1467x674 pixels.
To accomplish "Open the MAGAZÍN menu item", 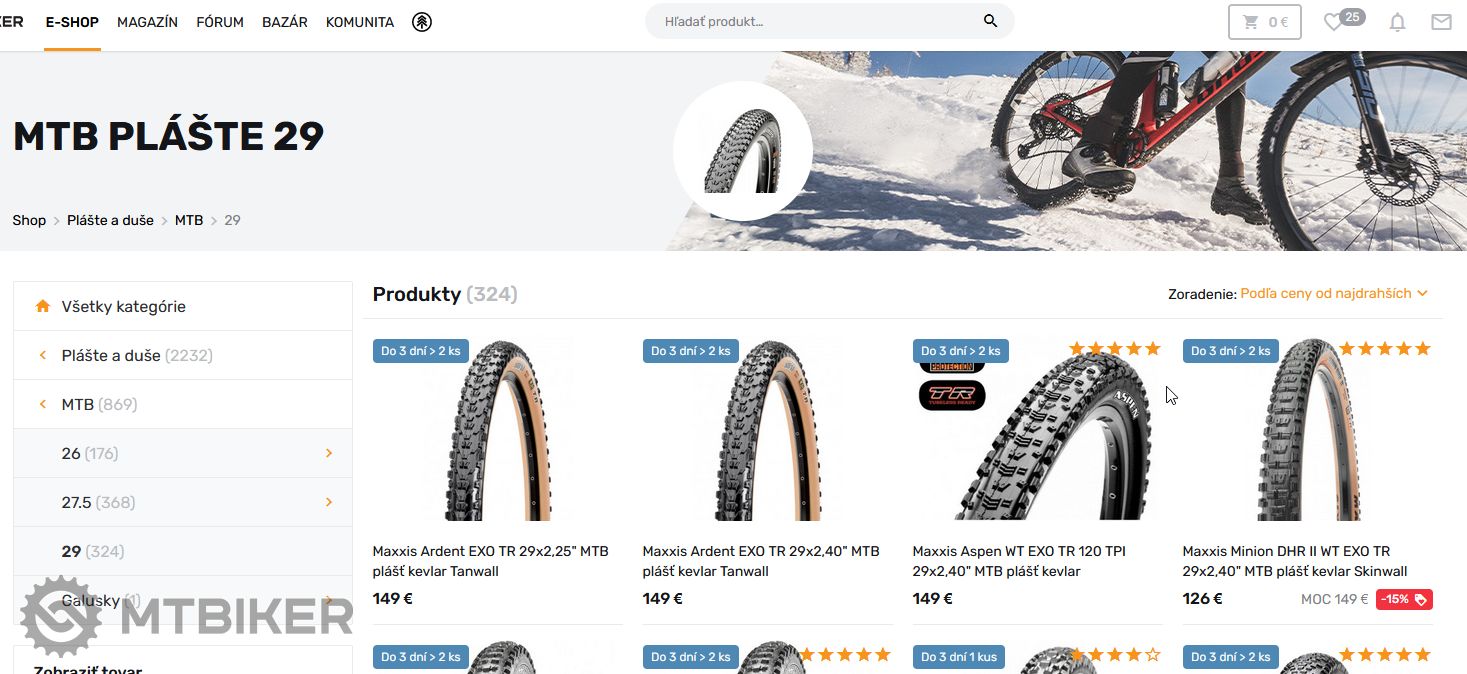I will tap(147, 22).
